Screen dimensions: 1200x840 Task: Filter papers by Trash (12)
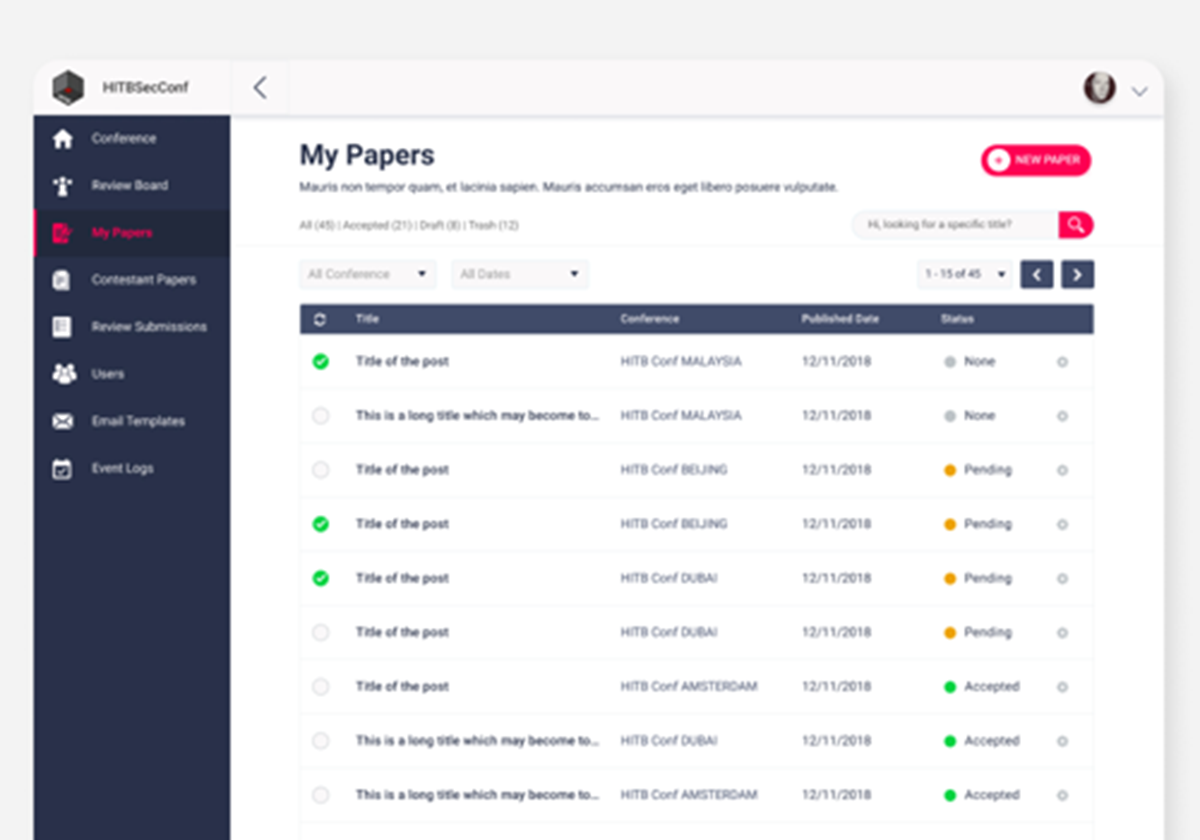[494, 226]
